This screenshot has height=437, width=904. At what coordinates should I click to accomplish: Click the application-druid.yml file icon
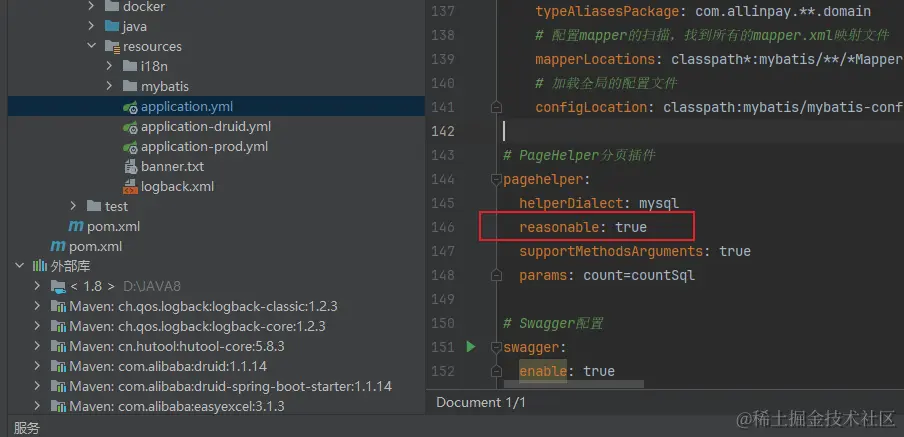tap(130, 127)
